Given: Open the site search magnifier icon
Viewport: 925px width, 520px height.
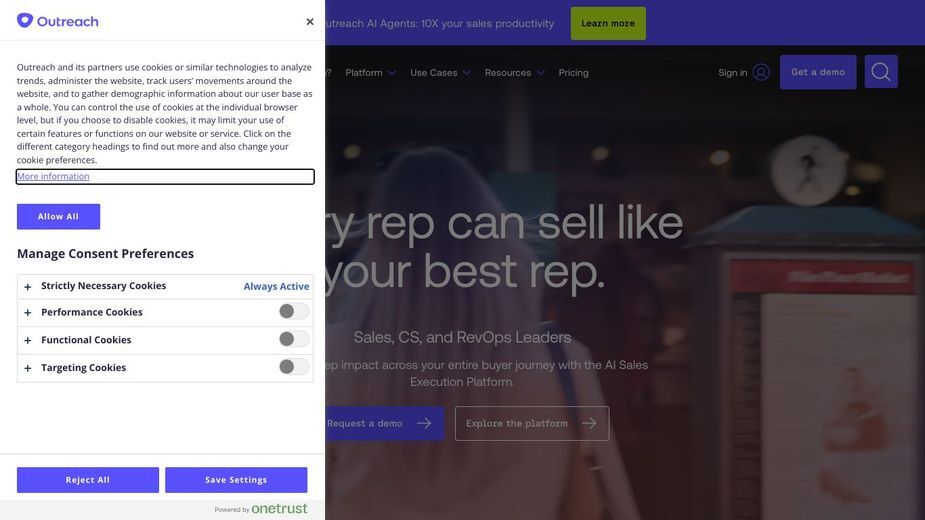Looking at the screenshot, I should 881,72.
